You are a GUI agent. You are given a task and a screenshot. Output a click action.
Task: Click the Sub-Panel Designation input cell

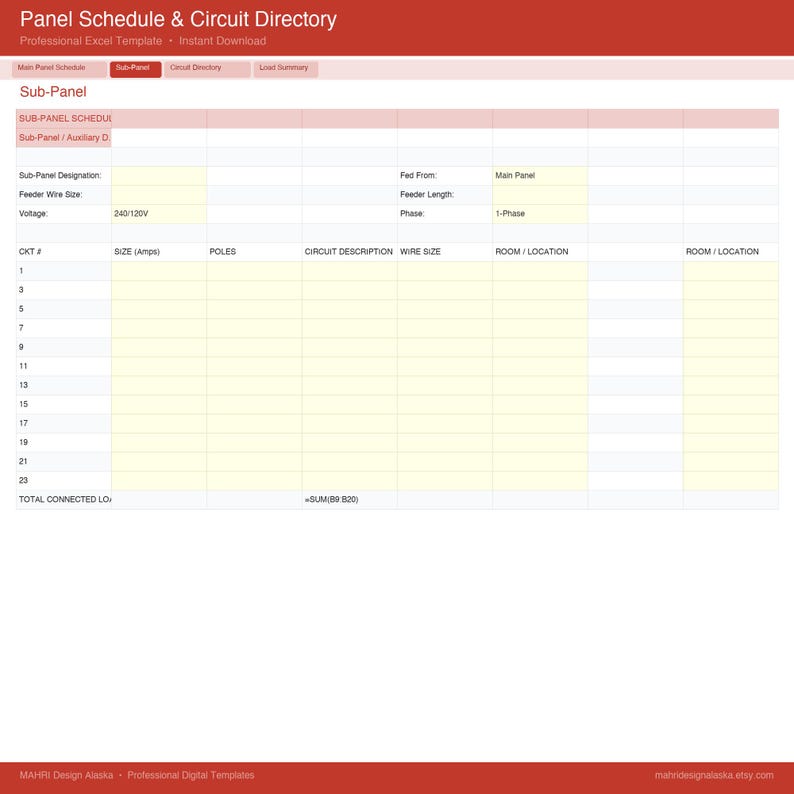point(159,176)
